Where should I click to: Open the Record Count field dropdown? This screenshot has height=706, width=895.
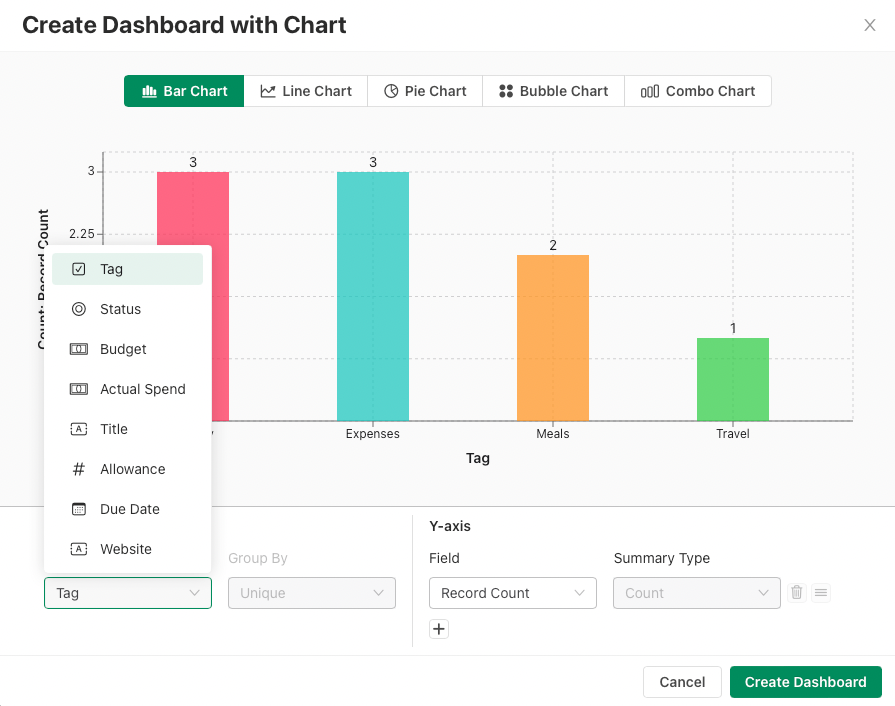click(x=513, y=593)
